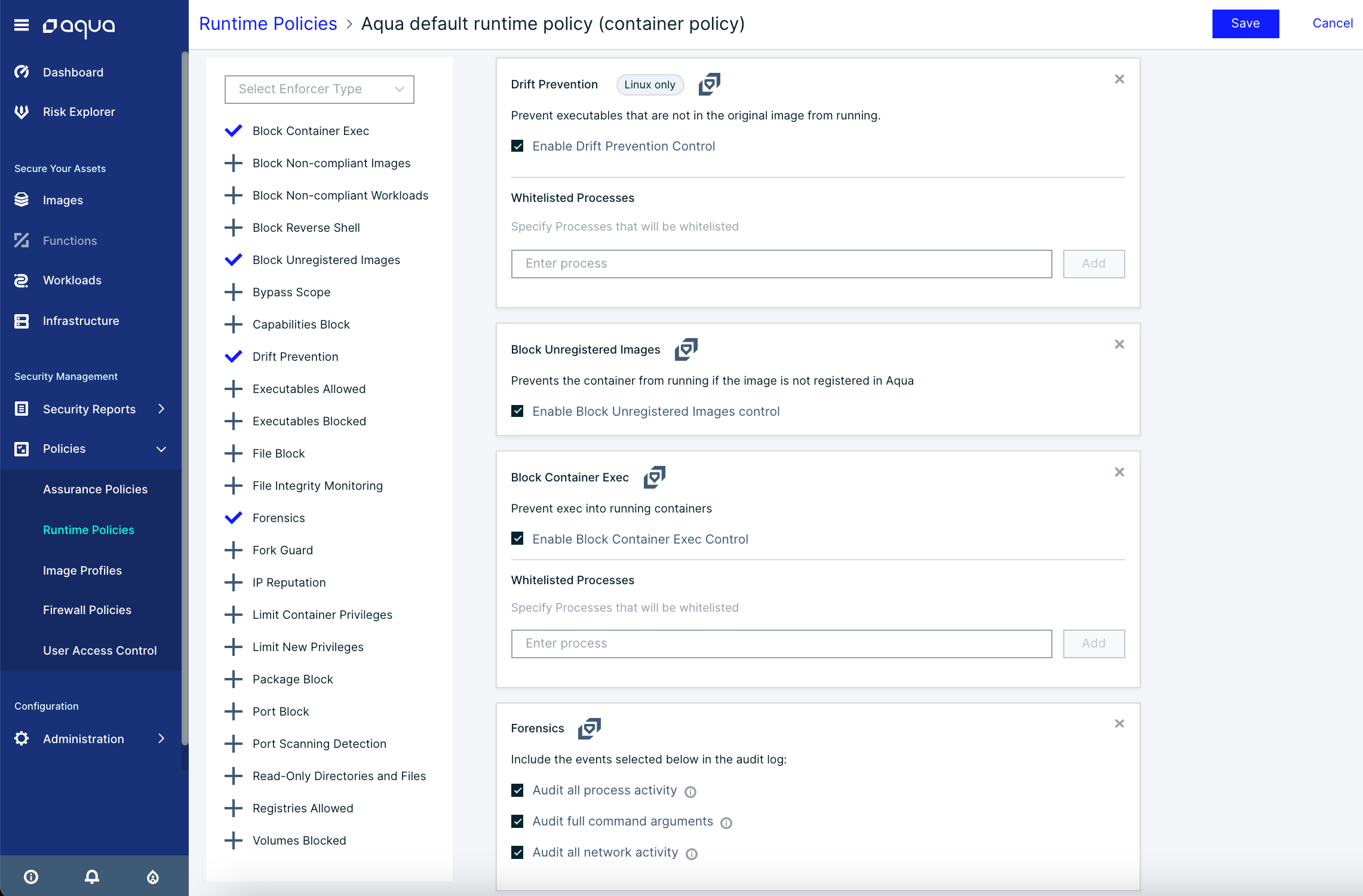
Task: Expand the Security Reports submenu
Action: [x=161, y=409]
